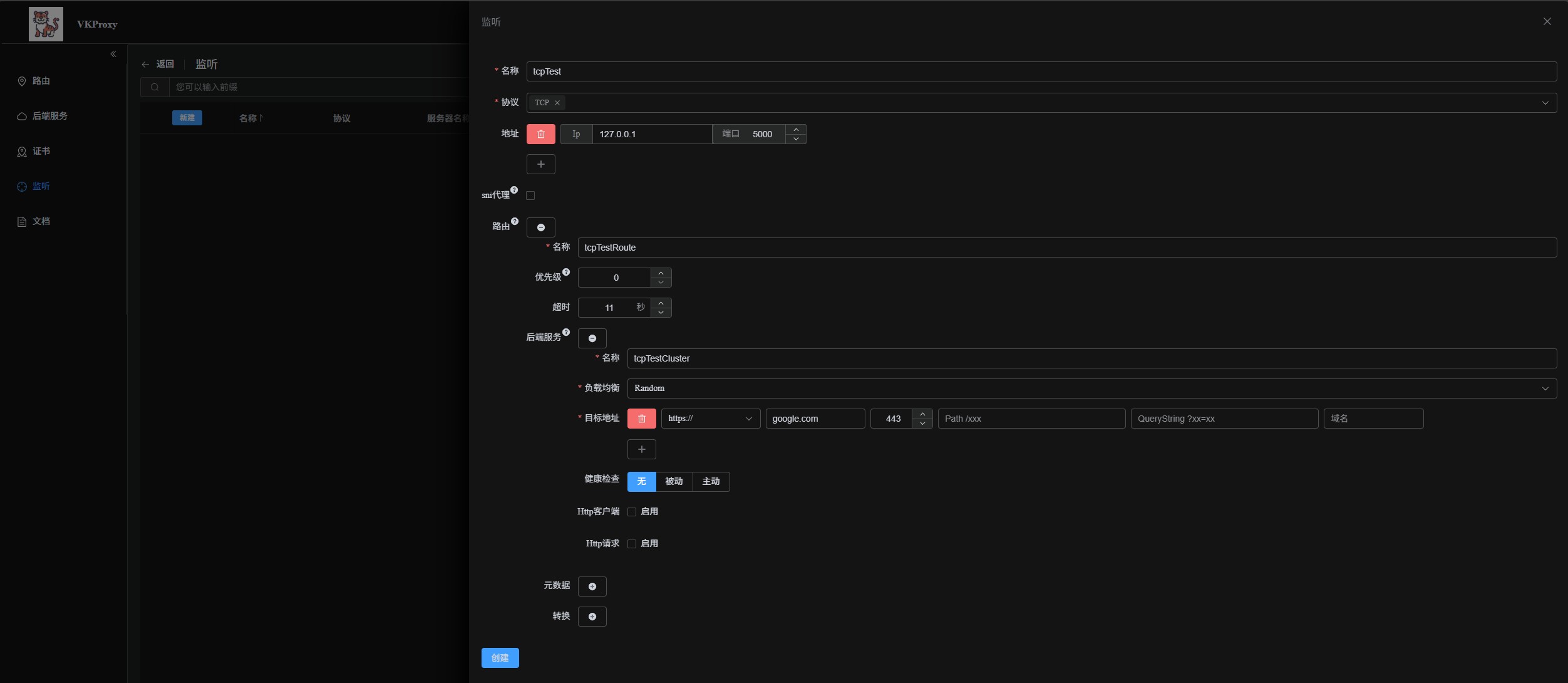Decrease the 端口 port value
This screenshot has width=1568, height=683.
pyautogui.click(x=796, y=139)
